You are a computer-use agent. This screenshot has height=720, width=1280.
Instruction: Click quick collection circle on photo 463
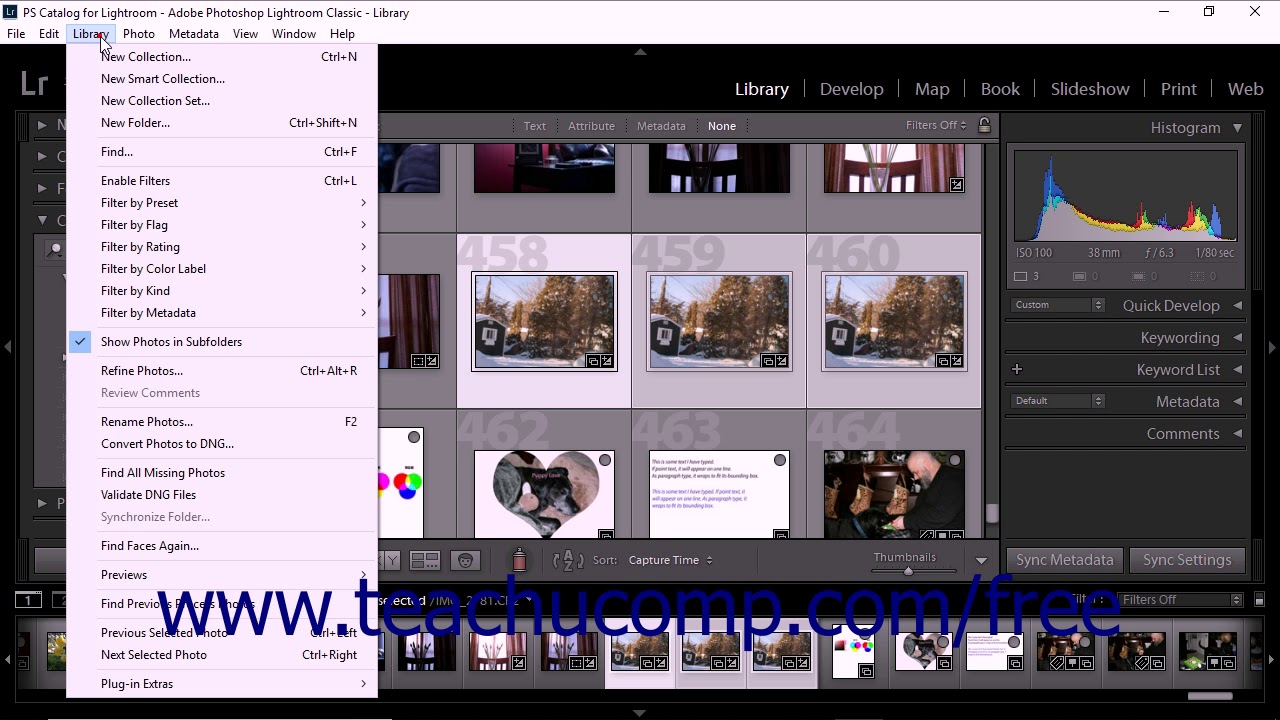click(780, 460)
